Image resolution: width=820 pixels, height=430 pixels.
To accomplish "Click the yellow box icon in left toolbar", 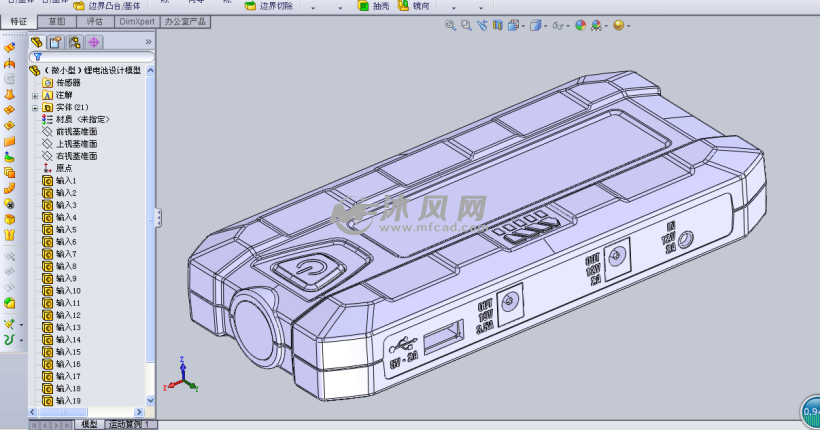I will [9, 220].
